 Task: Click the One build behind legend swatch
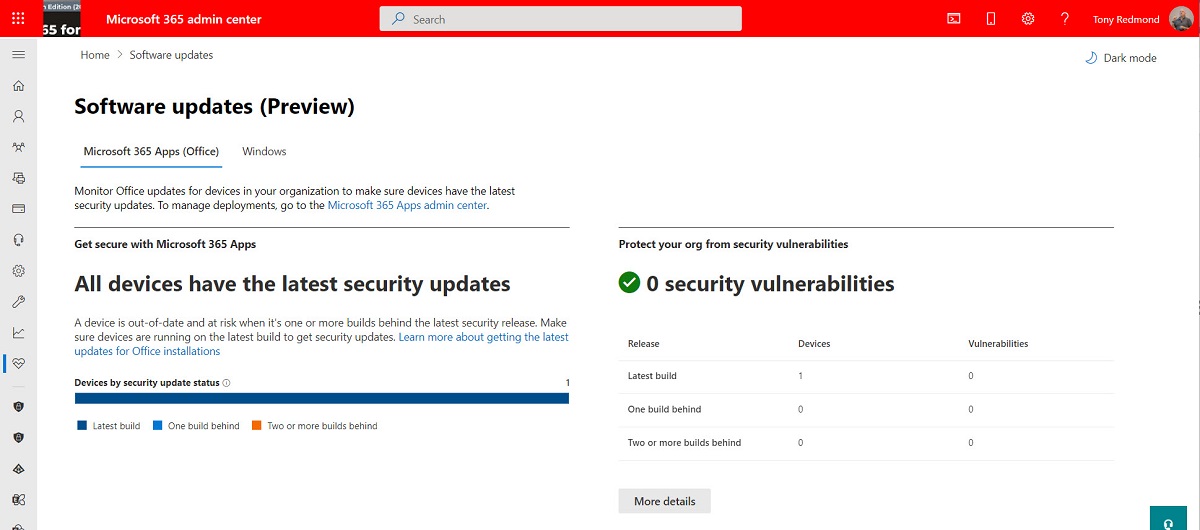[x=157, y=426]
